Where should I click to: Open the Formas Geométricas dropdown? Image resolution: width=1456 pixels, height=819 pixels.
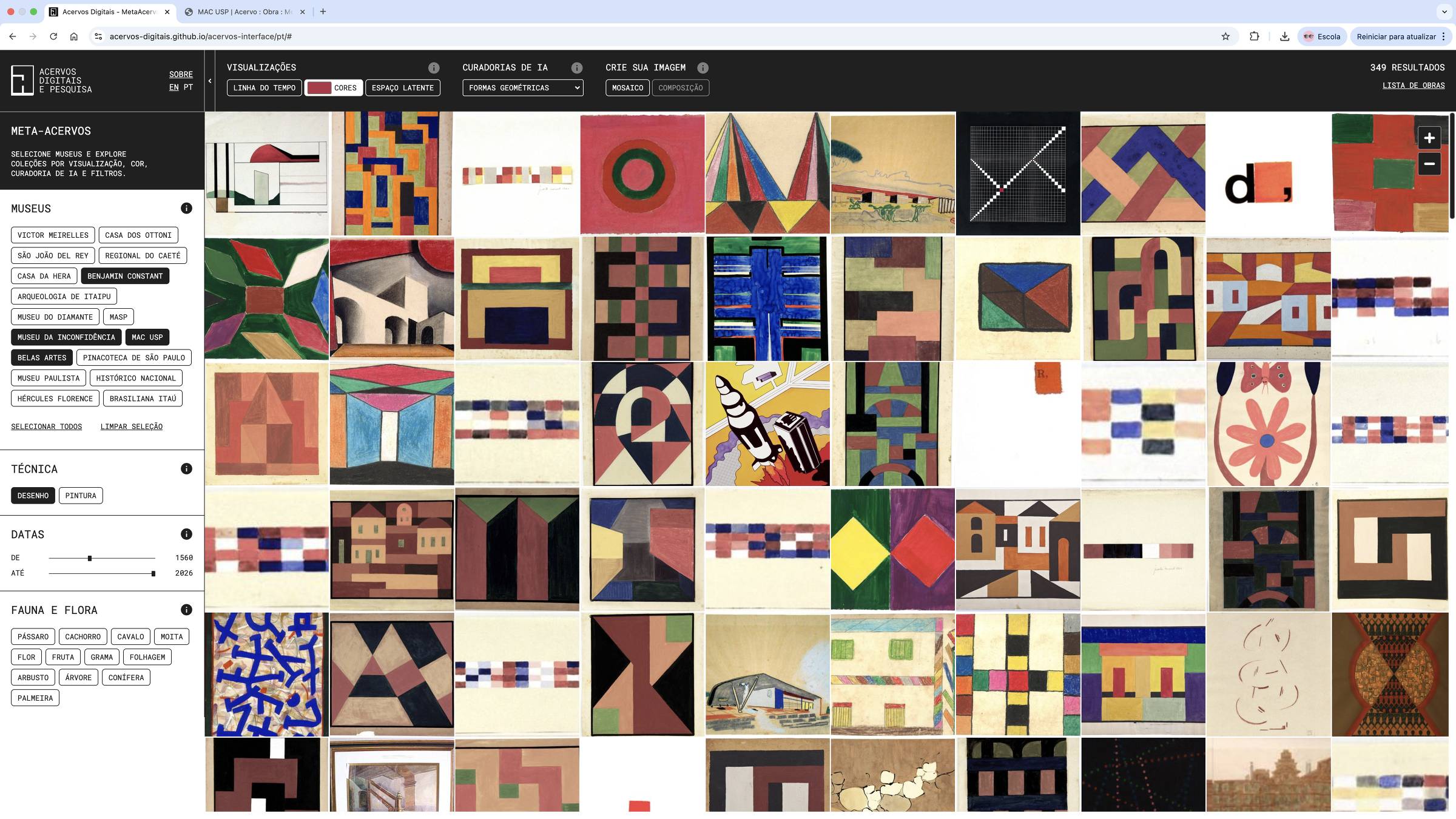coord(522,88)
